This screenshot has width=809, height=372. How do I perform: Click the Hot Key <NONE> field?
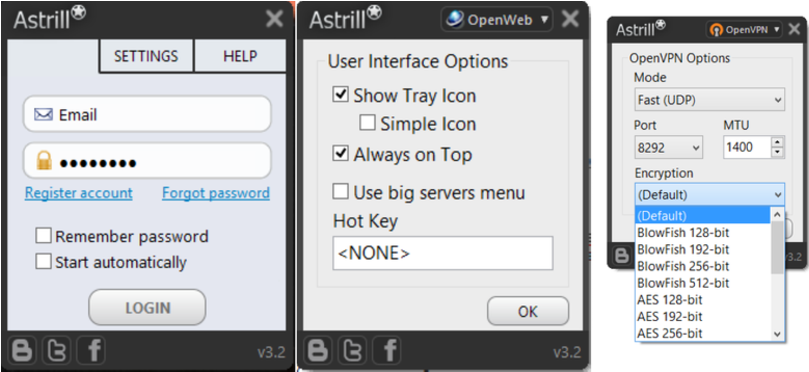click(443, 253)
